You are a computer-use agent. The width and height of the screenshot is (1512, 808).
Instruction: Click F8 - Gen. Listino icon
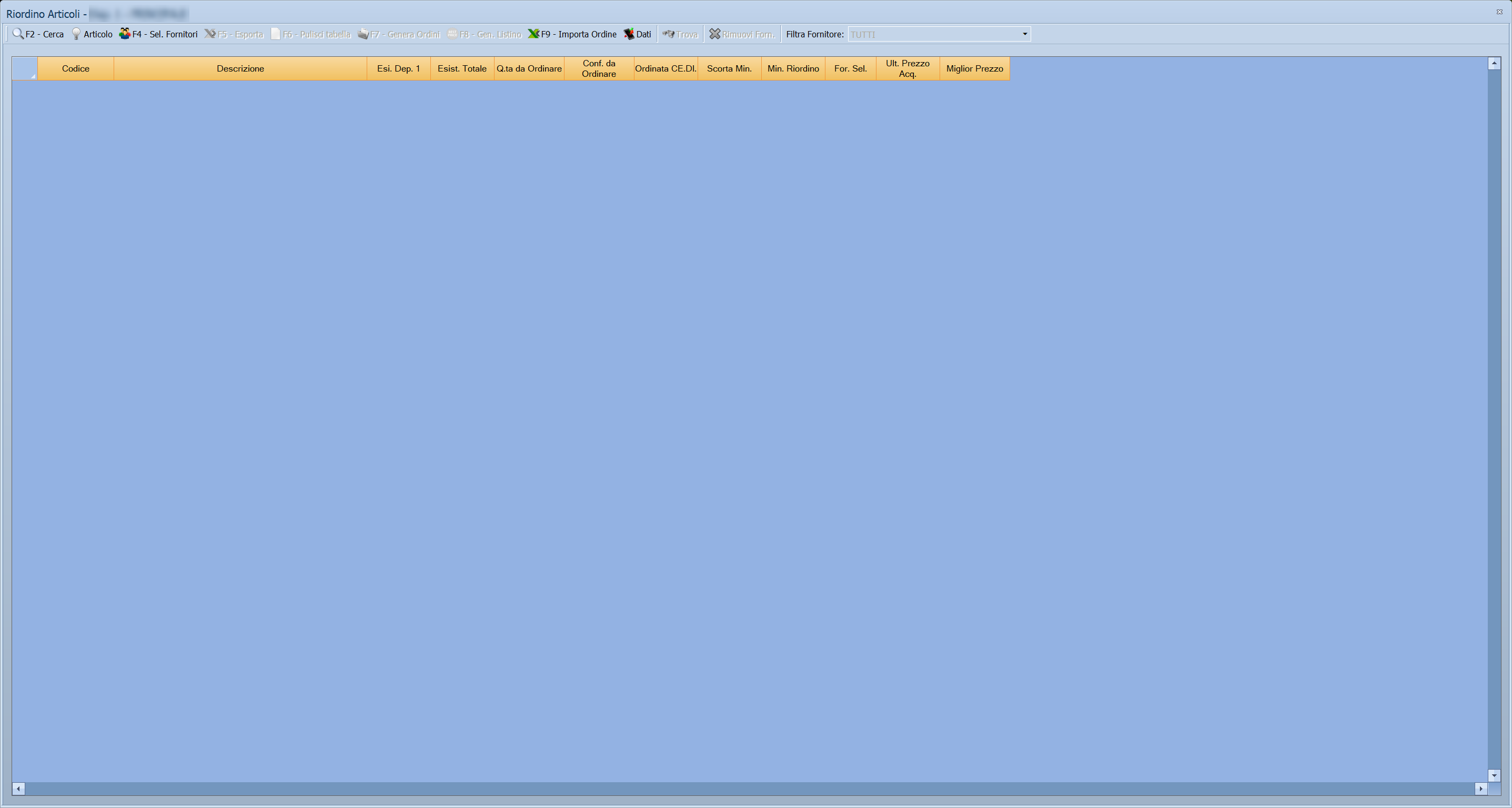(452, 34)
